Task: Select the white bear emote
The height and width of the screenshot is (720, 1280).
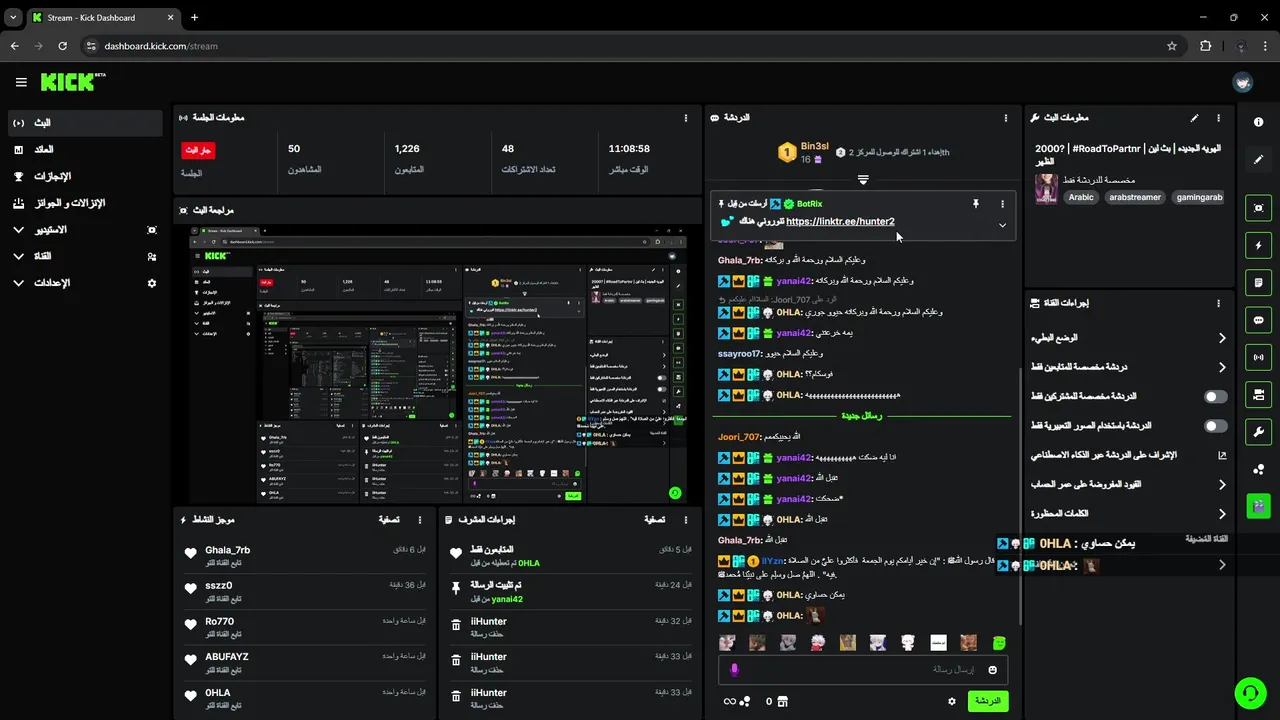Action: coord(908,642)
